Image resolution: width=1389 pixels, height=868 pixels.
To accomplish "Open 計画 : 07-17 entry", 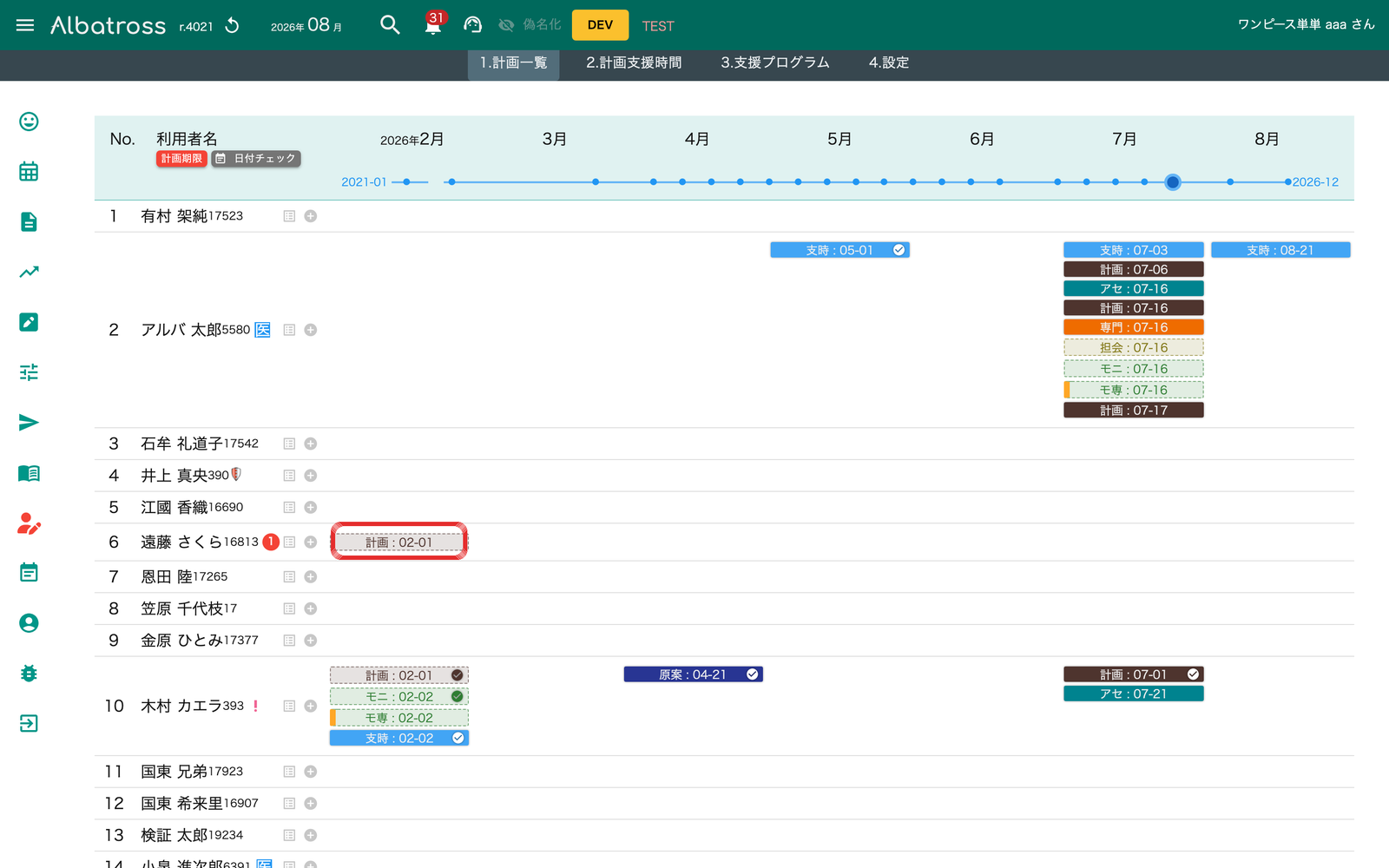I will [x=1134, y=411].
